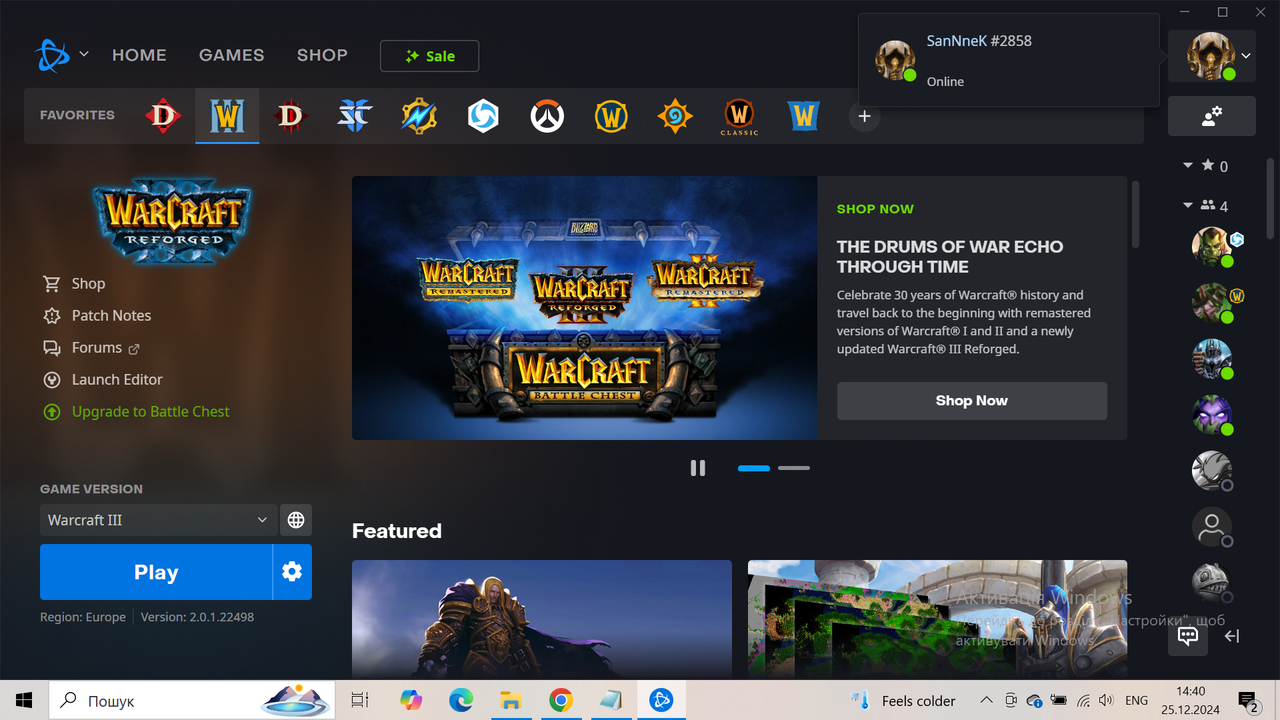Collapse the friends group showing 4

pyautogui.click(x=1188, y=206)
